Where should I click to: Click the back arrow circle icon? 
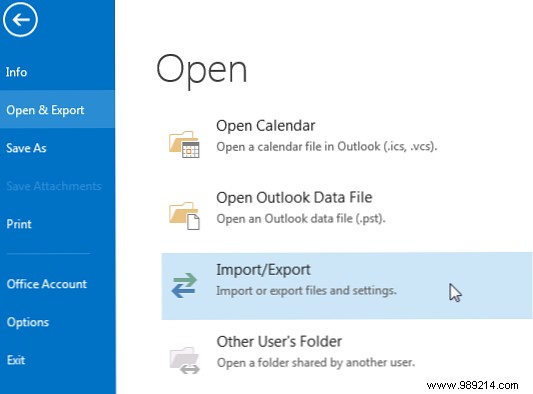(x=20, y=19)
